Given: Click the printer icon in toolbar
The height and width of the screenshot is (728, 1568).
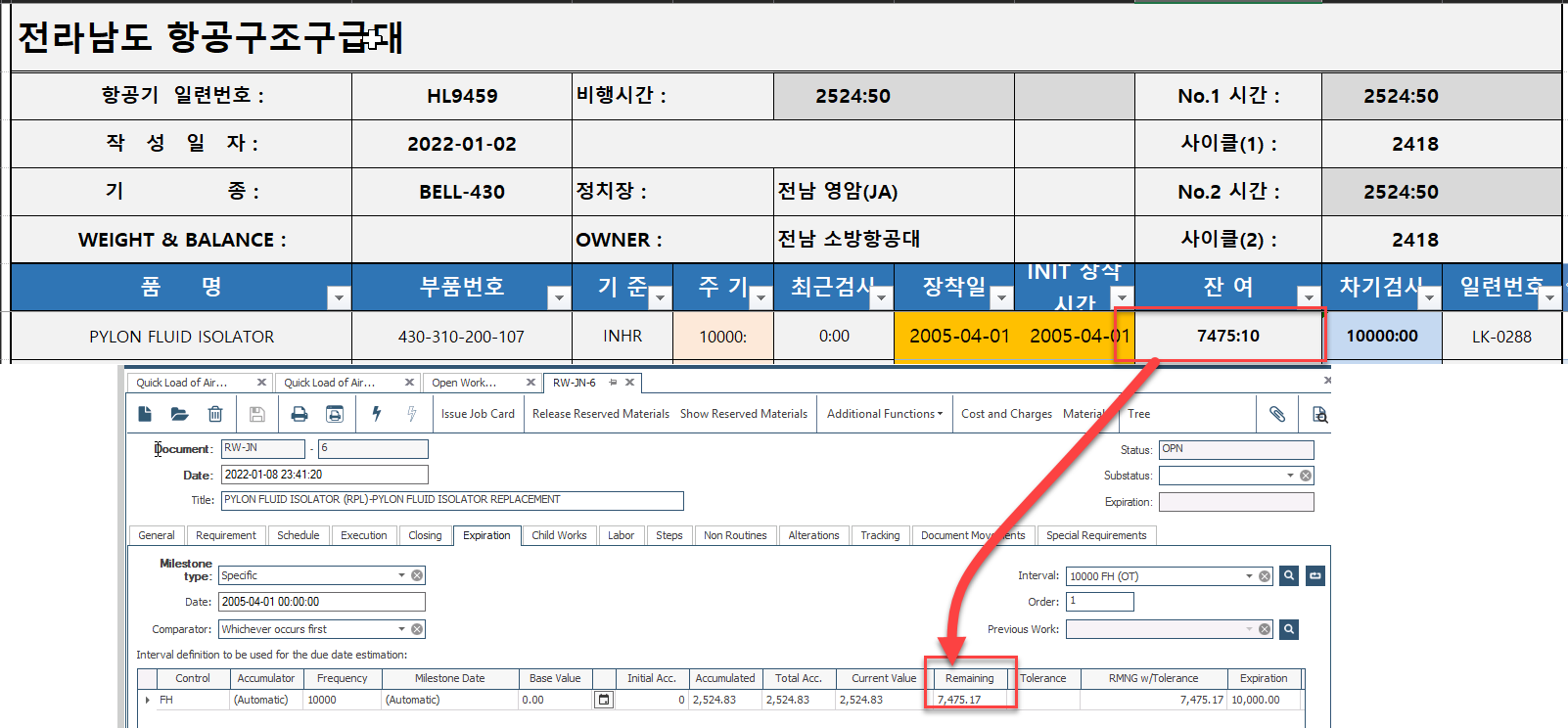Looking at the screenshot, I should pos(300,414).
